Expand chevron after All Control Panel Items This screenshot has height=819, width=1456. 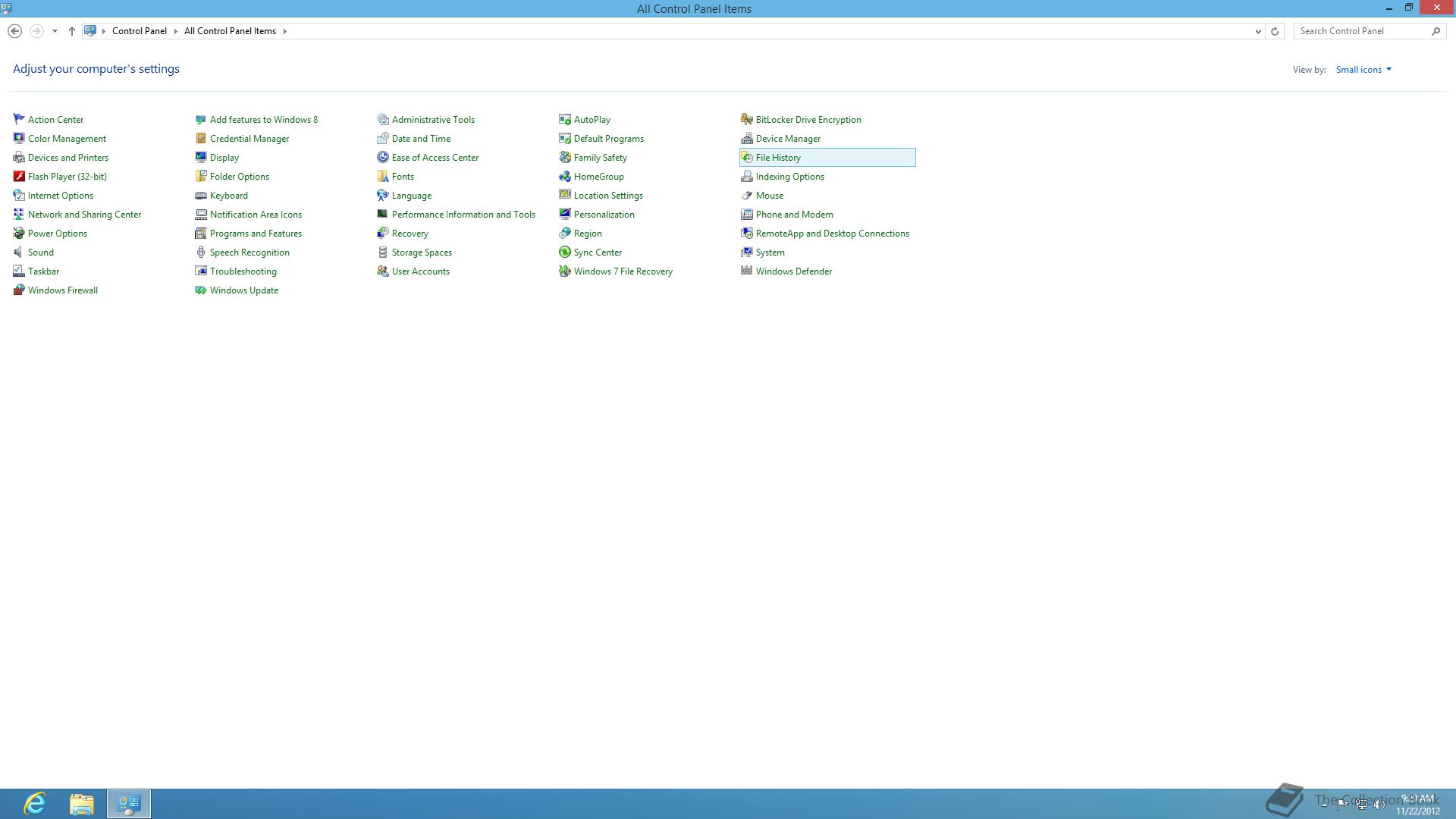coord(285,31)
